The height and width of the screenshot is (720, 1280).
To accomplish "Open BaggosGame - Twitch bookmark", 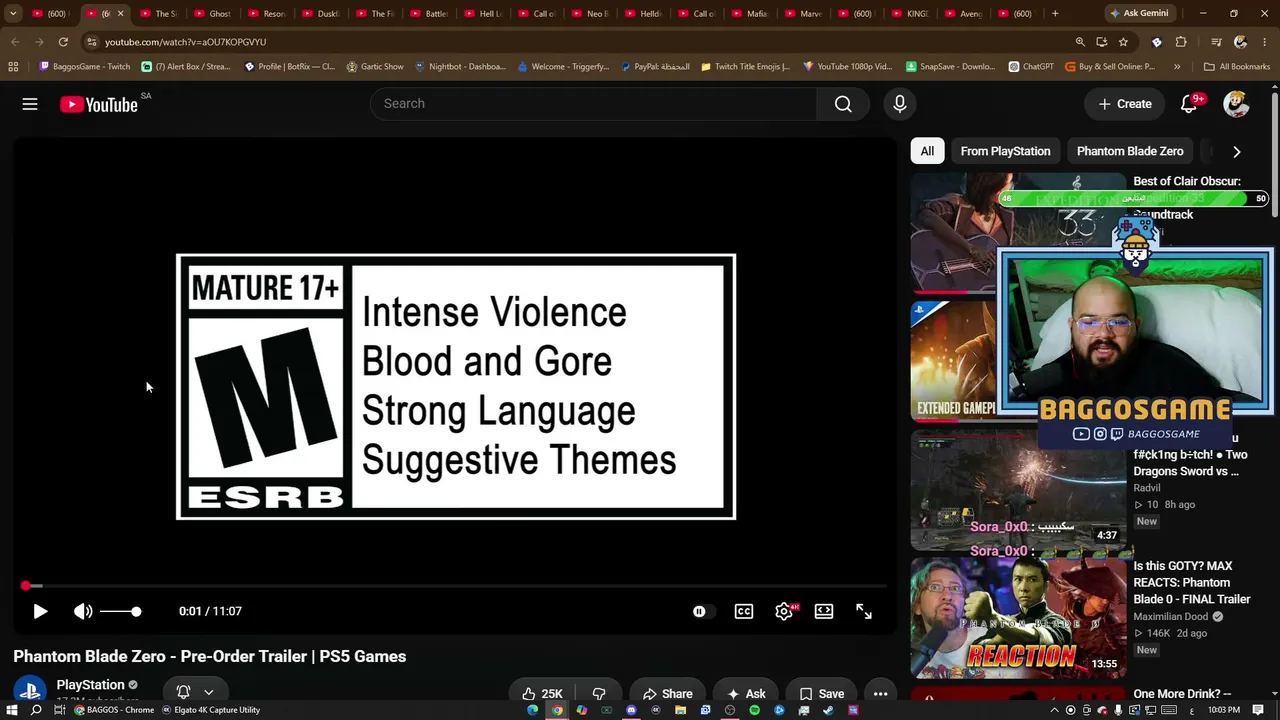I will pyautogui.click(x=84, y=67).
